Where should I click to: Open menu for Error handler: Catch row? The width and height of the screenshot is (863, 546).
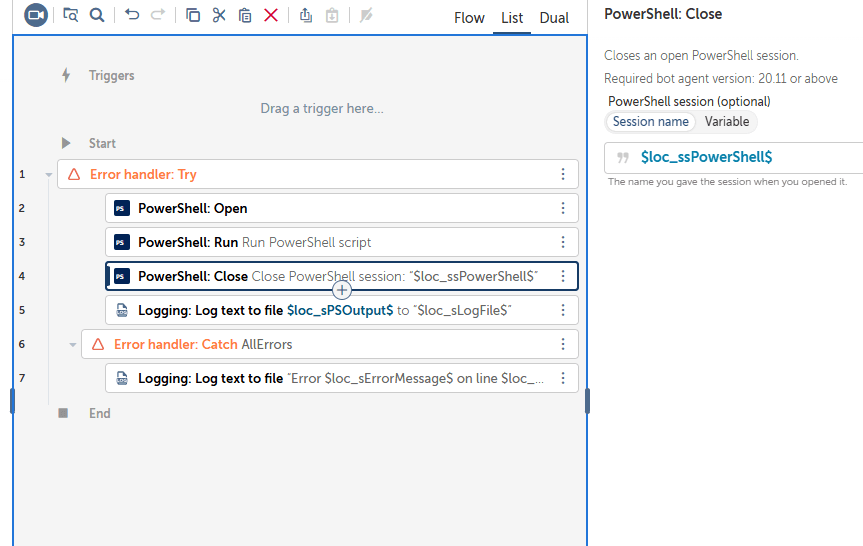pos(562,344)
